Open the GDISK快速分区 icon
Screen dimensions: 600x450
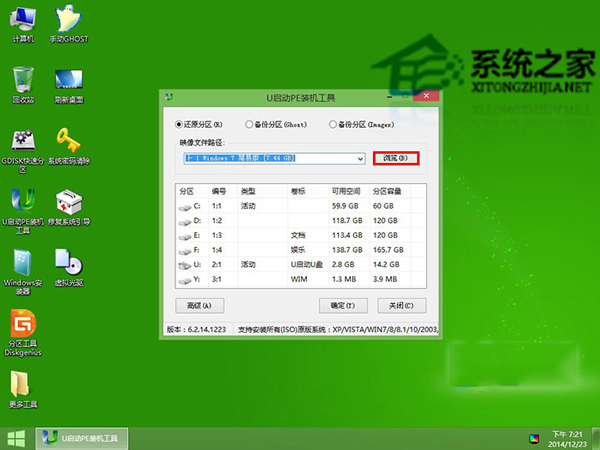pos(23,151)
